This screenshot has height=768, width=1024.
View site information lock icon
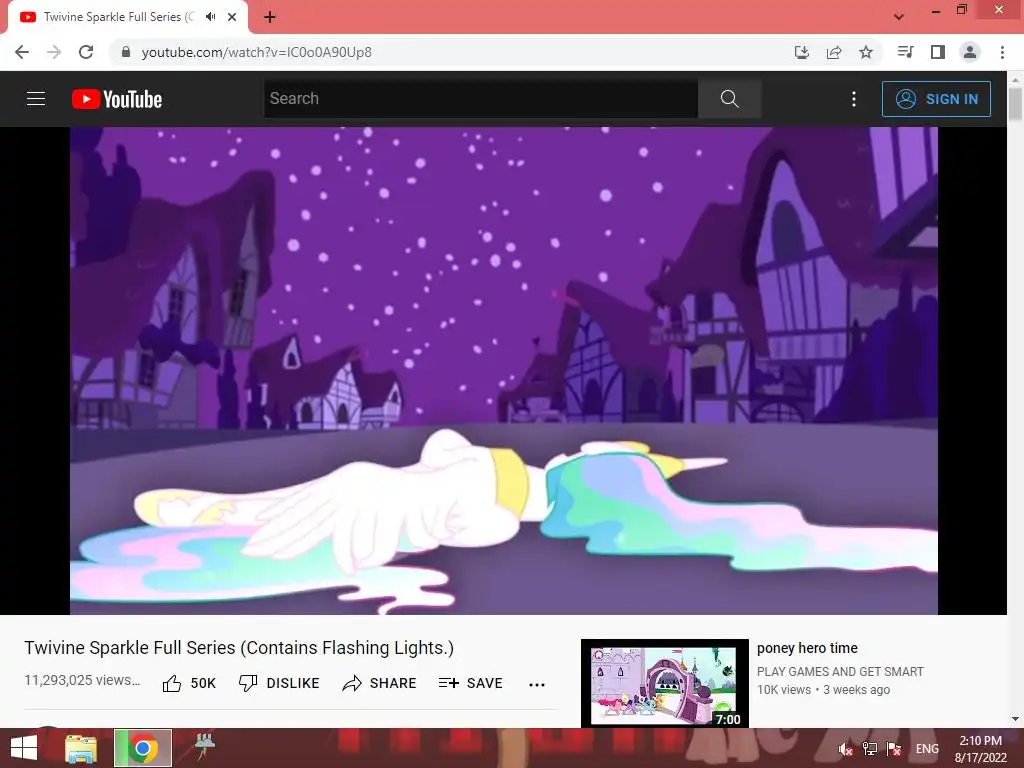126,52
